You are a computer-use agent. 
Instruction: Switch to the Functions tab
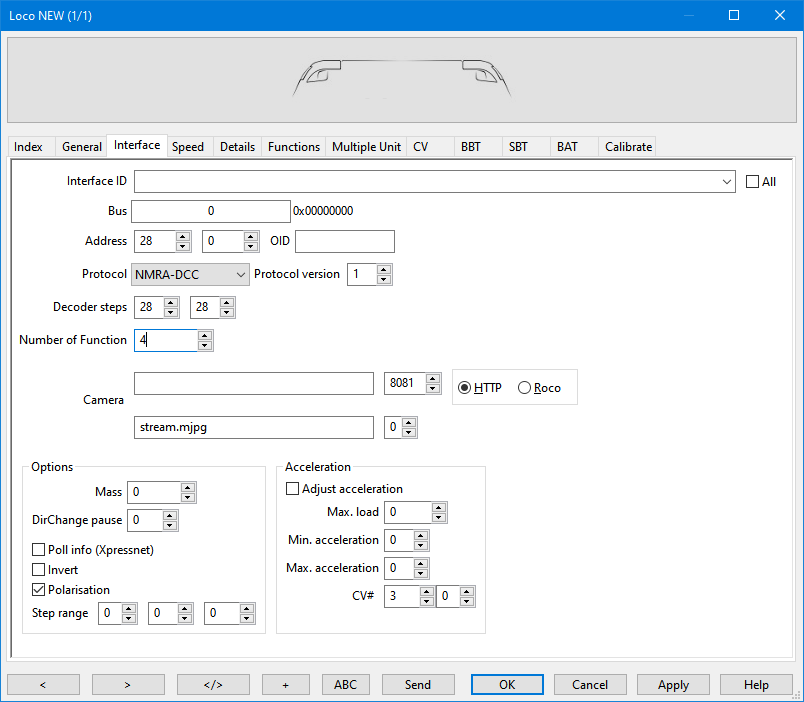pos(294,146)
